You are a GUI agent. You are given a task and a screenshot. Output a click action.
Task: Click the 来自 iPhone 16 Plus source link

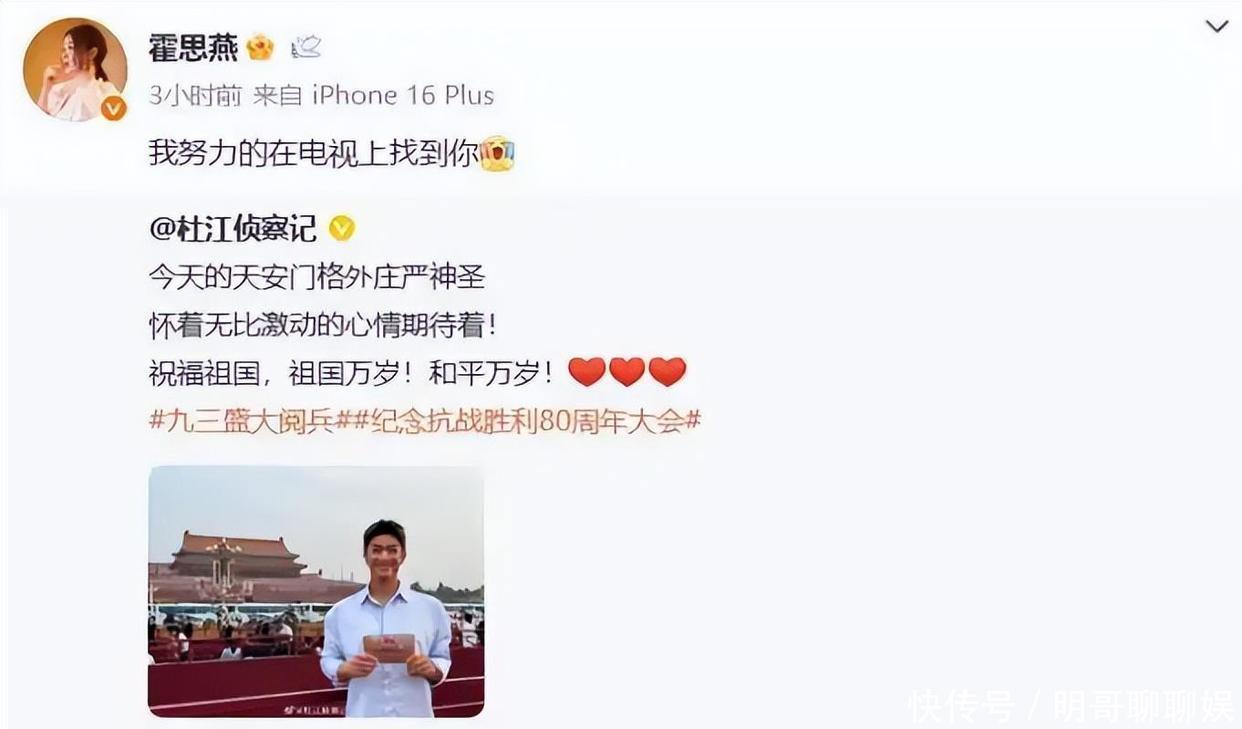click(374, 95)
